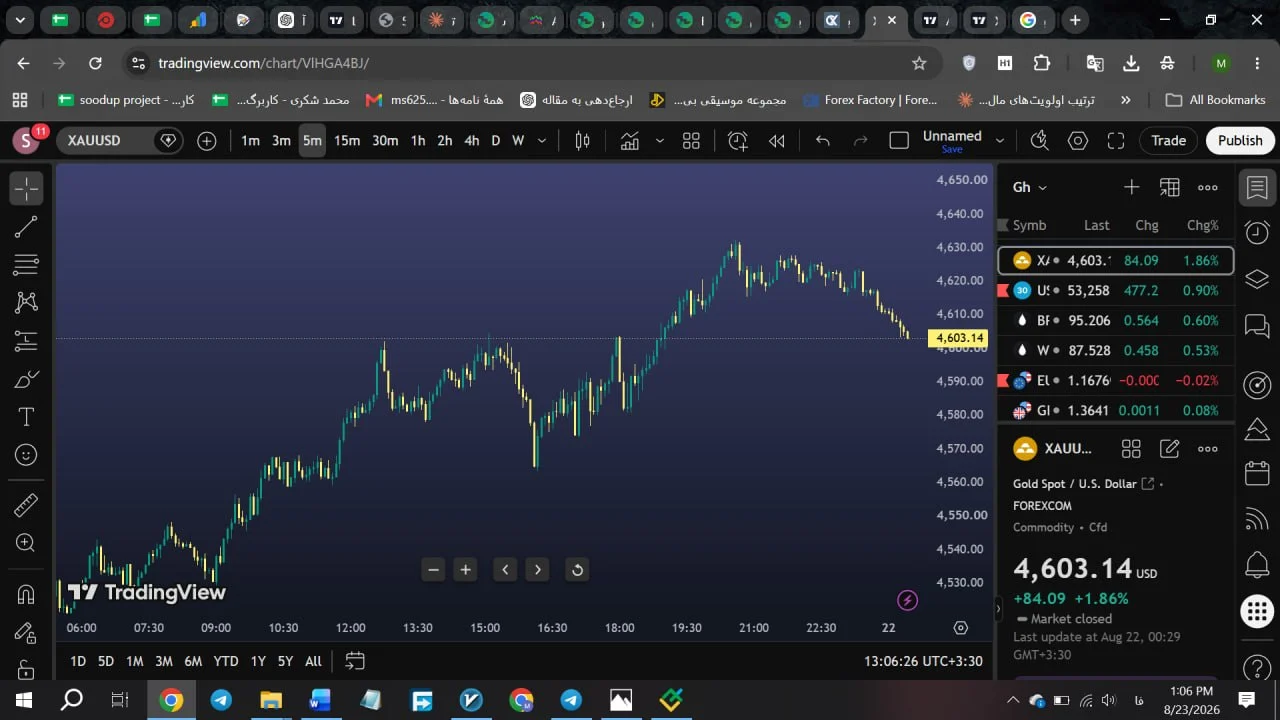Image resolution: width=1280 pixels, height=720 pixels.
Task: Open the alerts panel in right sidebar
Action: pyautogui.click(x=1257, y=233)
